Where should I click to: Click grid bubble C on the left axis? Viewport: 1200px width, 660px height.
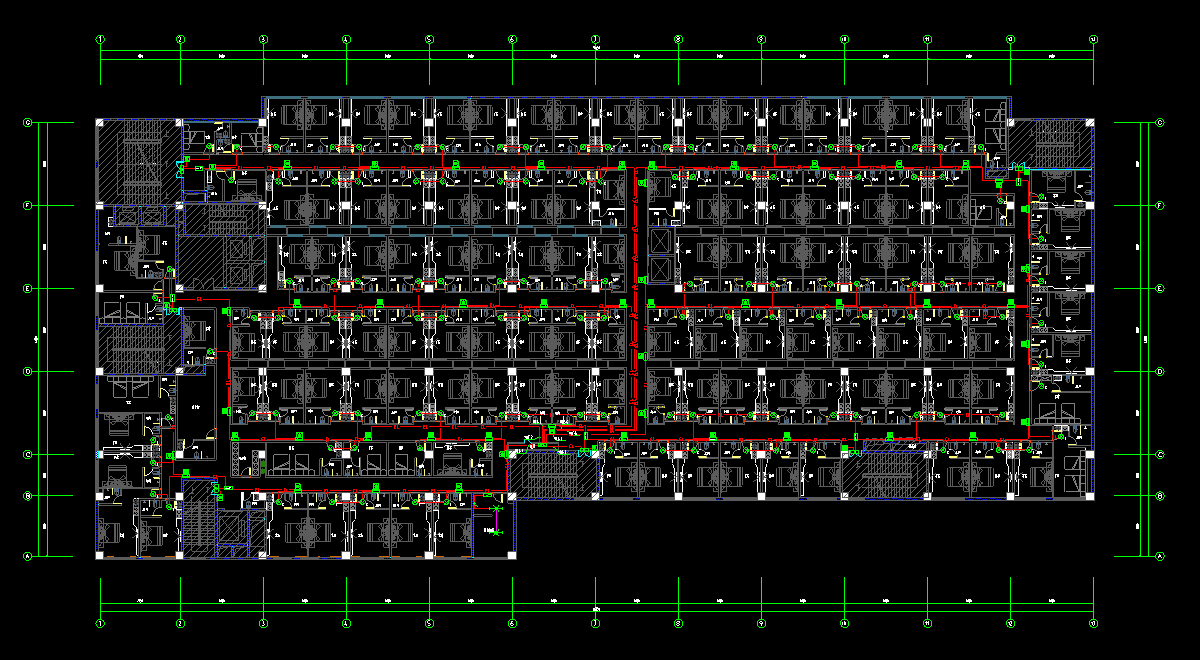29,455
